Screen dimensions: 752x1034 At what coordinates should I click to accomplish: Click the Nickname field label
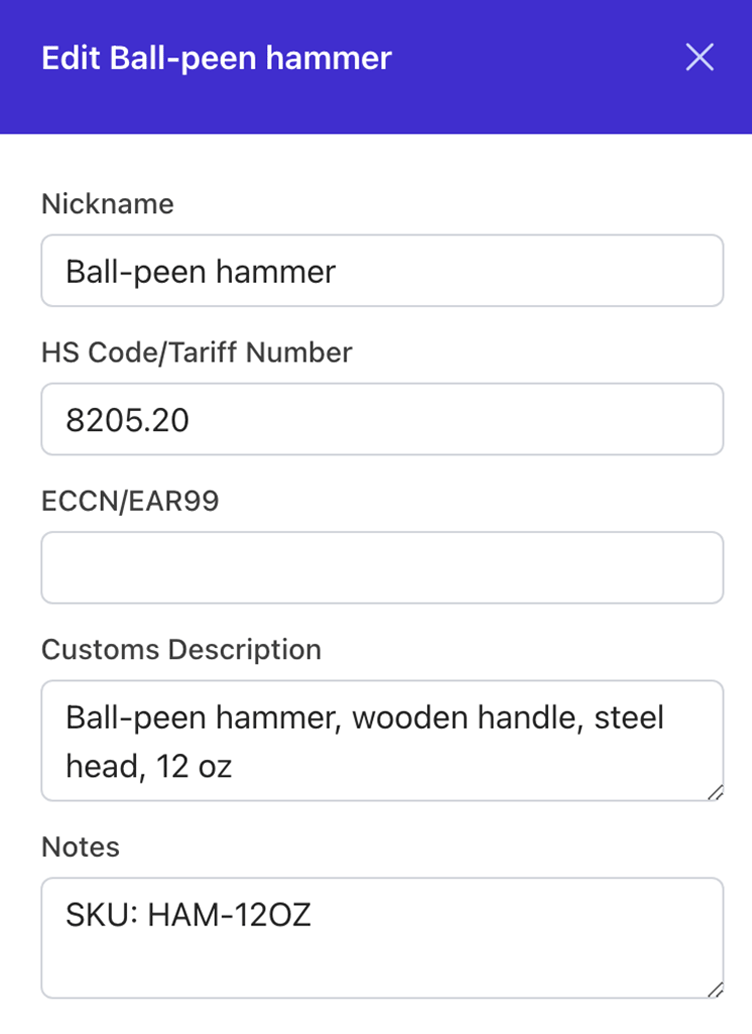click(107, 204)
